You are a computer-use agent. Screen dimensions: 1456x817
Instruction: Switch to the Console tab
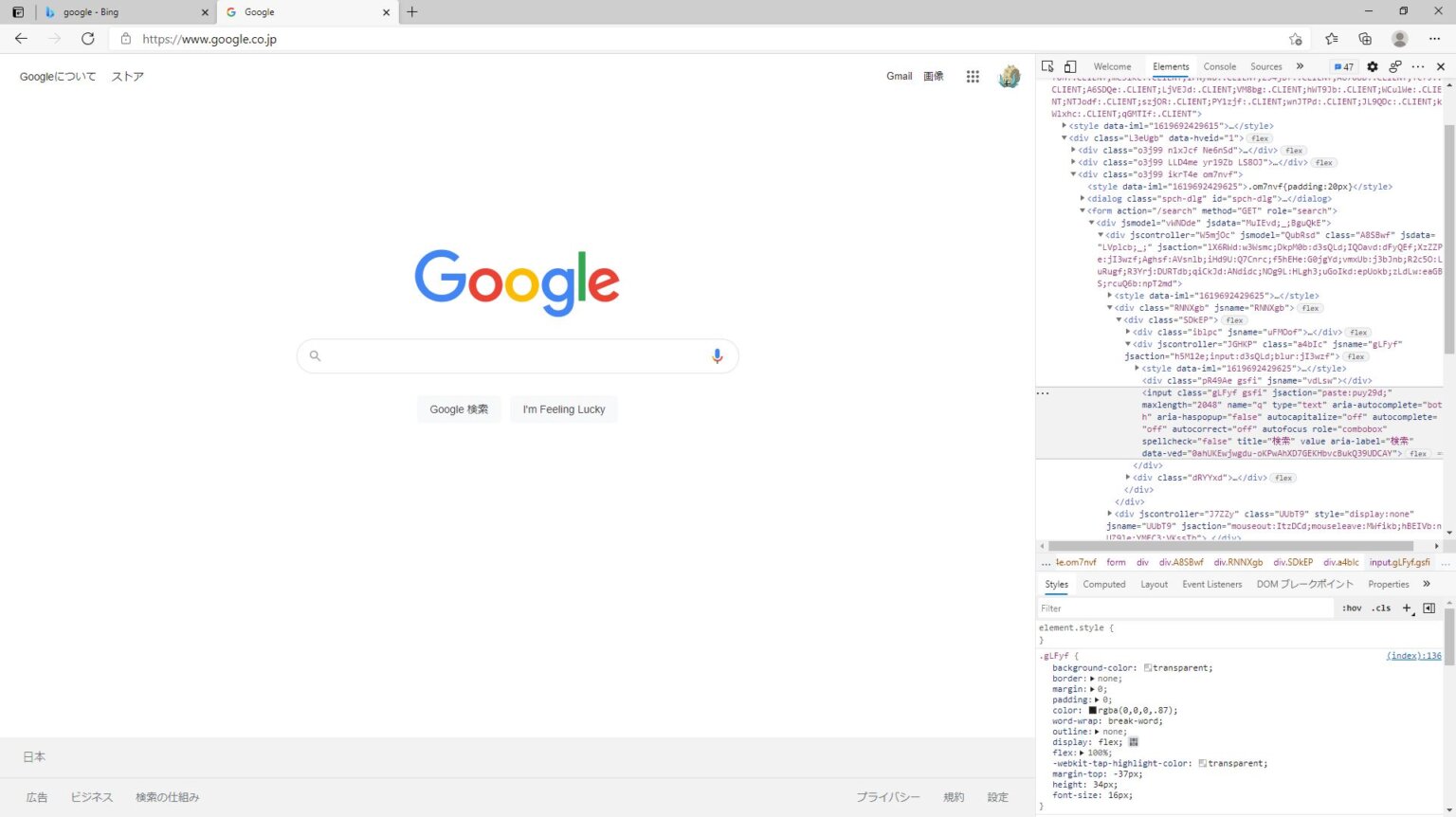click(x=1219, y=66)
